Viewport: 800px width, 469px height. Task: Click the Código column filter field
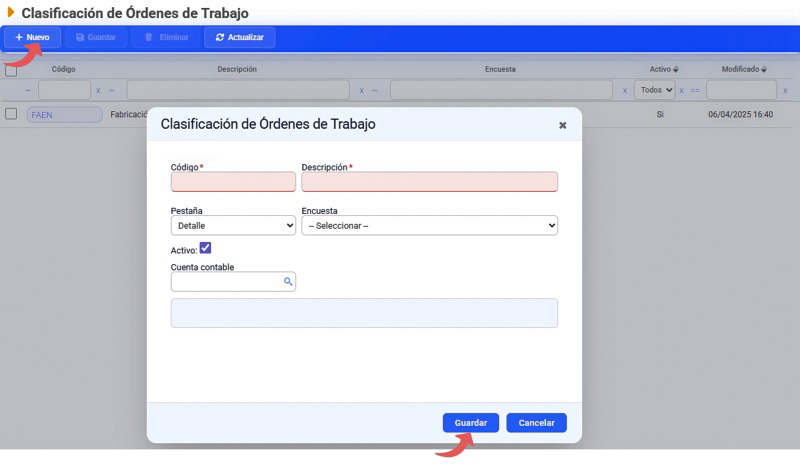pos(64,90)
